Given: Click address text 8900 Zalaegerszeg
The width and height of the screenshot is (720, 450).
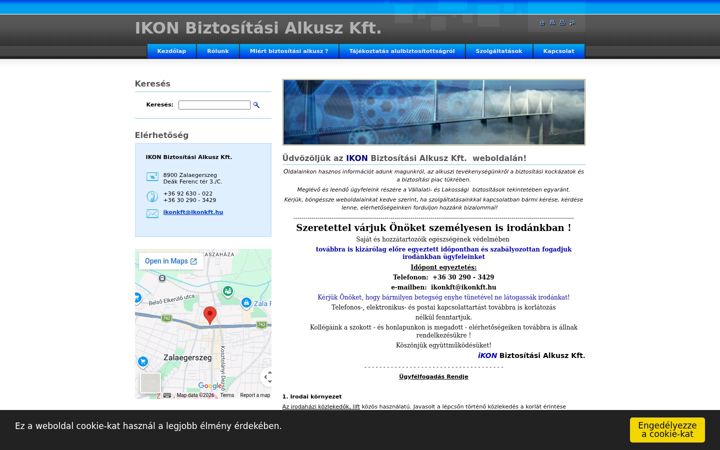Looking at the screenshot, I should coord(190,175).
